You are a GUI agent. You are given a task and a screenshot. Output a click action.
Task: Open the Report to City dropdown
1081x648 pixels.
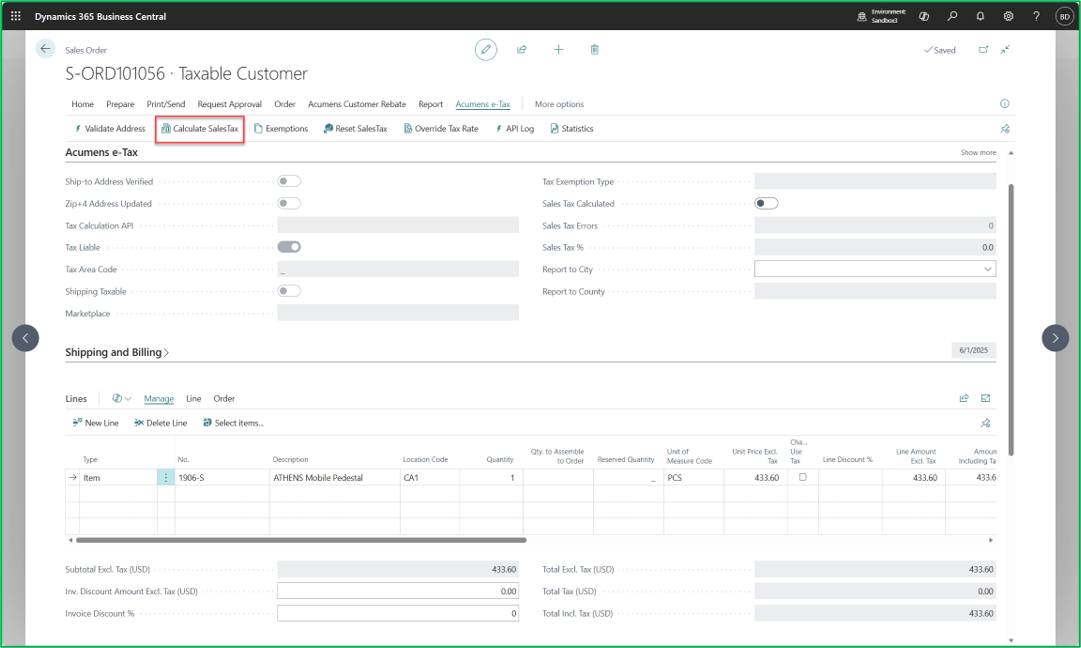(x=988, y=269)
